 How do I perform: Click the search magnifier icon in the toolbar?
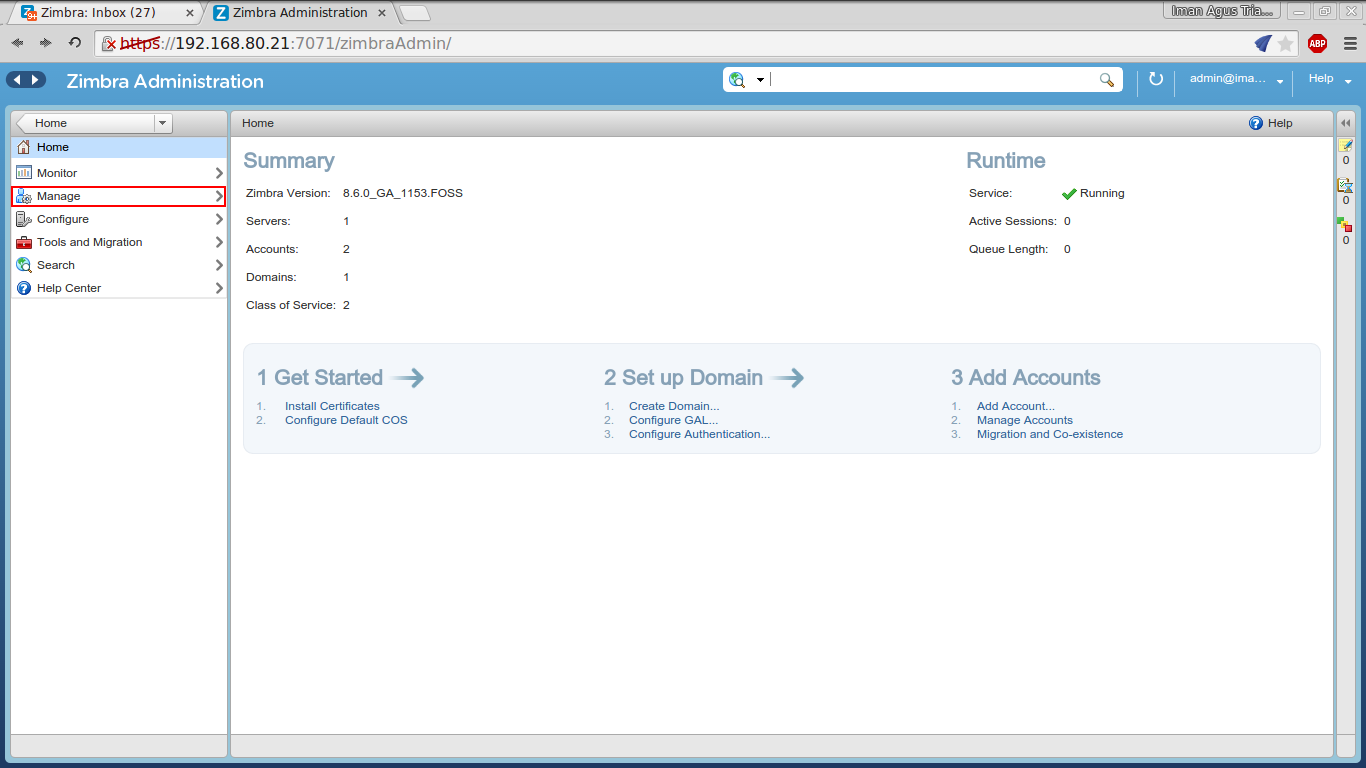pyautogui.click(x=1106, y=79)
